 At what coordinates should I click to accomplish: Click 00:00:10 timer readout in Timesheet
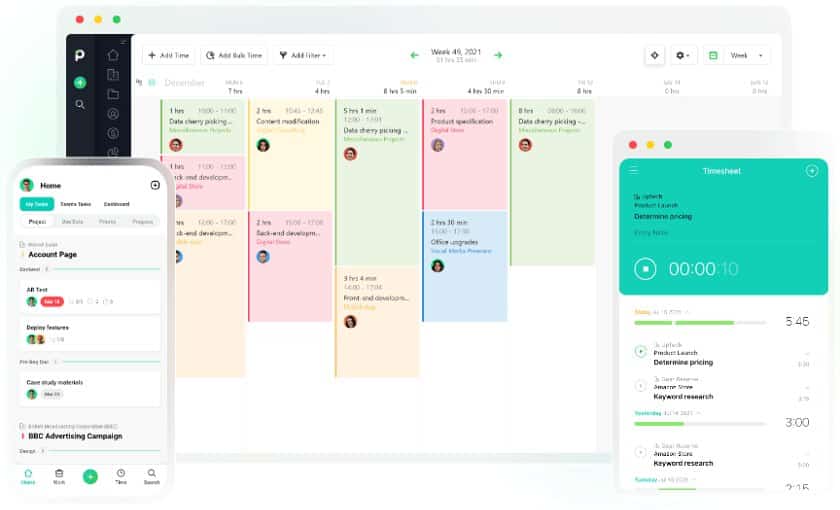(x=703, y=268)
